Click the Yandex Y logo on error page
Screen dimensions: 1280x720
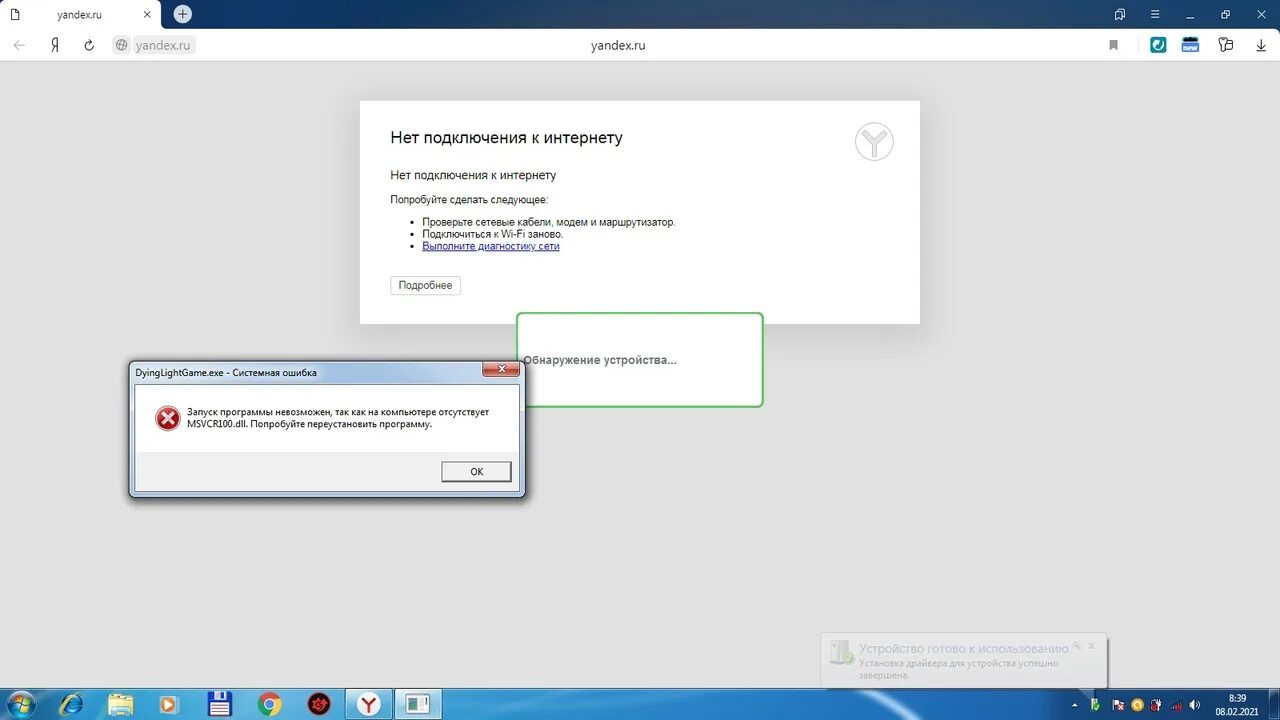tap(874, 142)
